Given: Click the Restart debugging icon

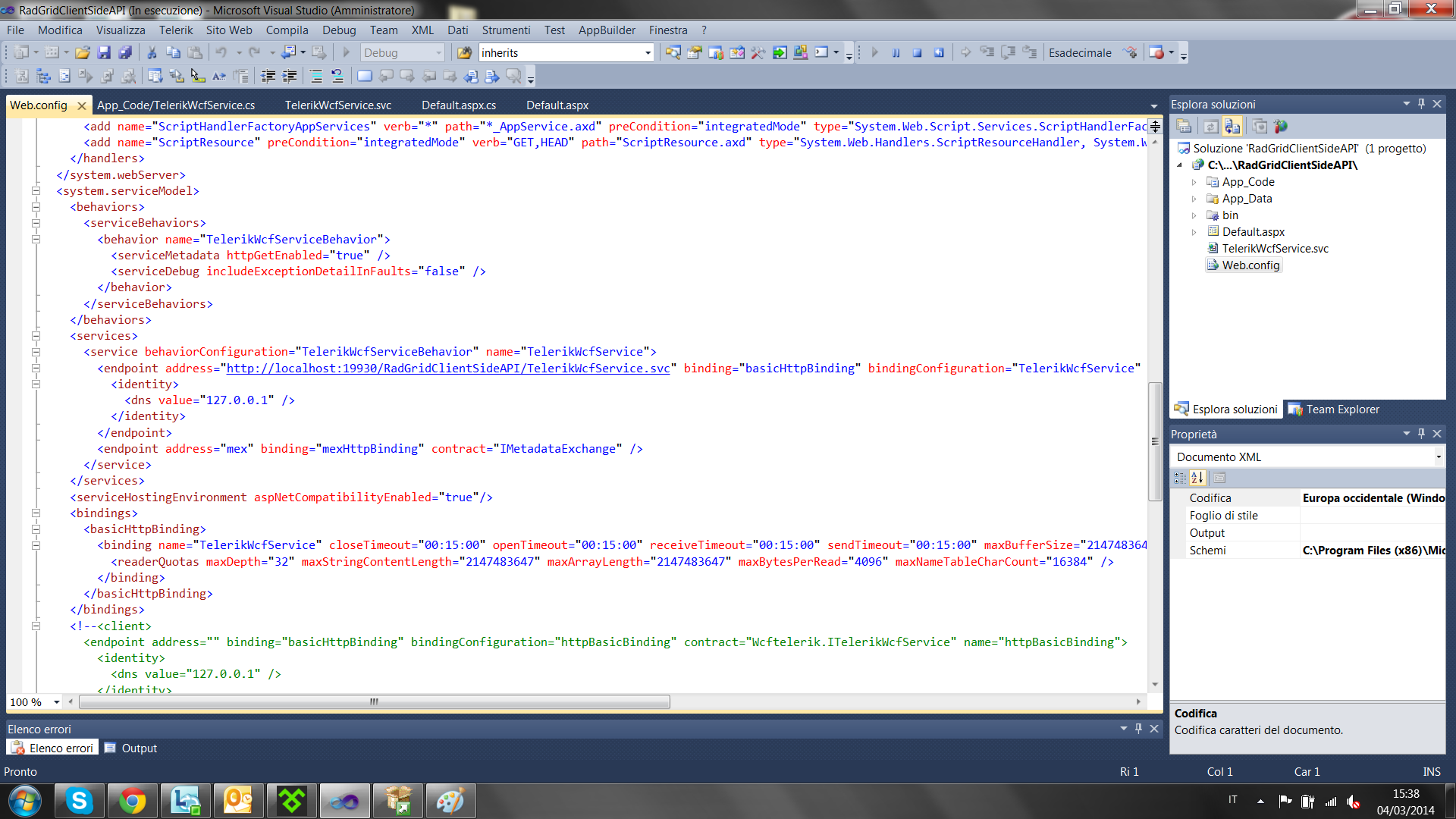Looking at the screenshot, I should point(939,52).
